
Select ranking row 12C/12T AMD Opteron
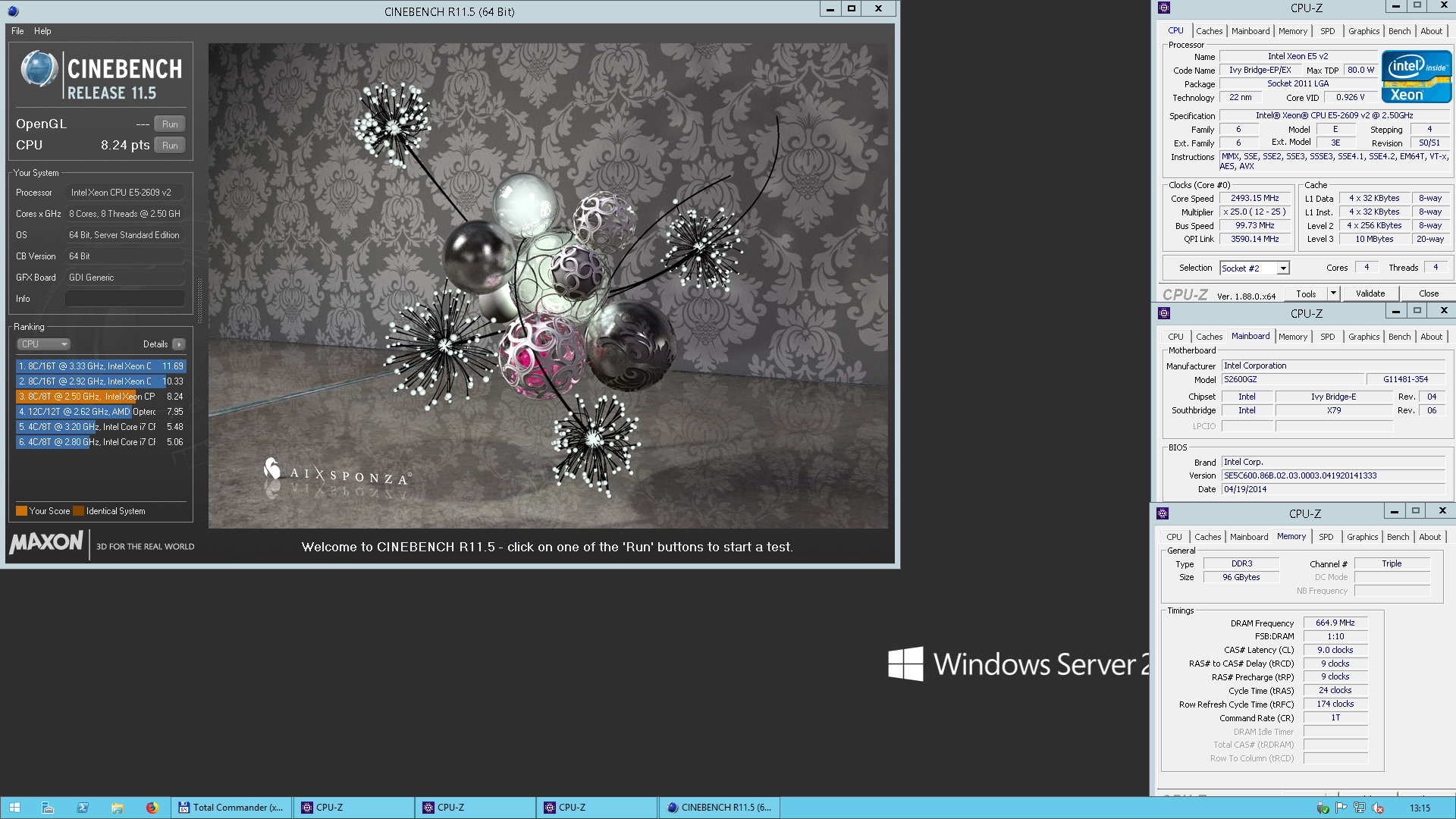pyautogui.click(x=101, y=412)
